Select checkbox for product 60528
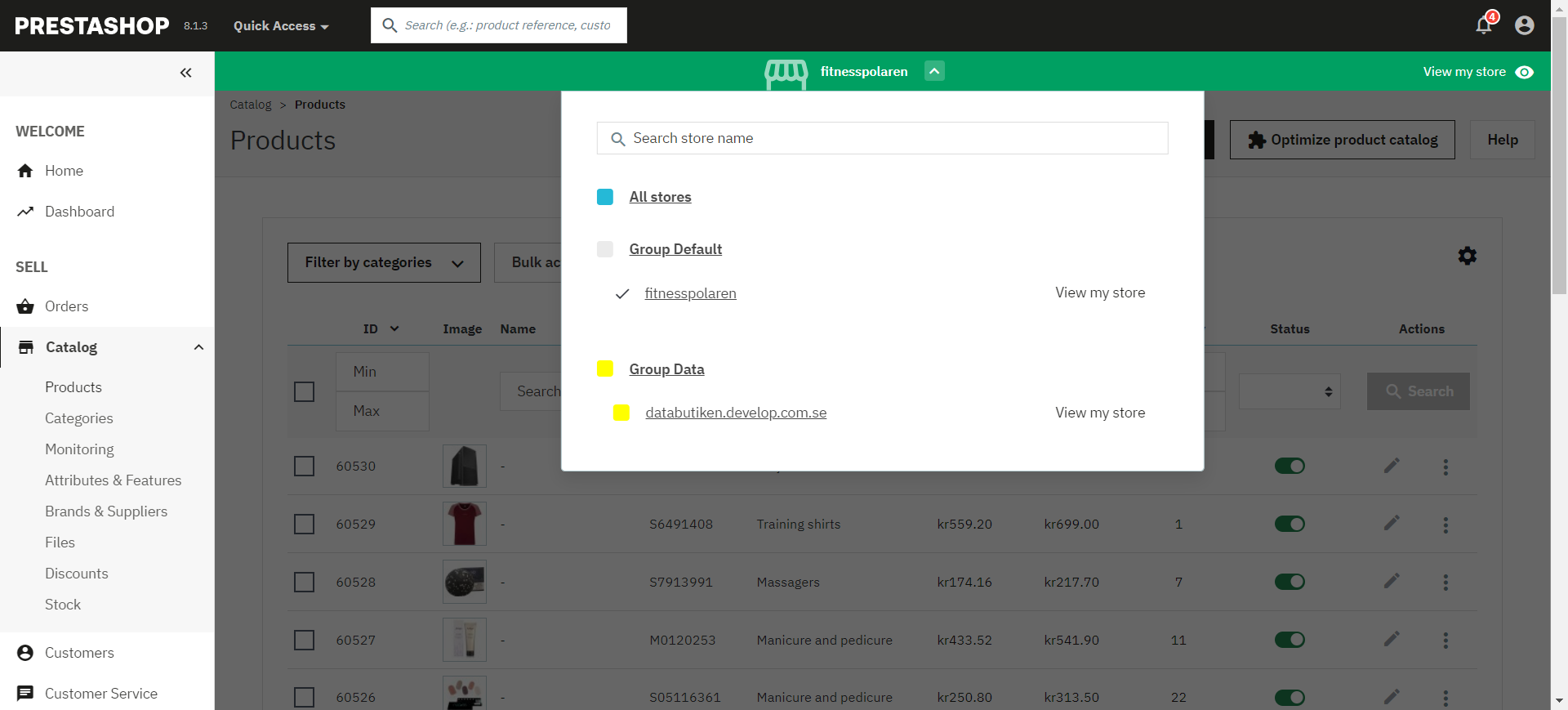Viewport: 1568px width, 710px height. pos(304,582)
